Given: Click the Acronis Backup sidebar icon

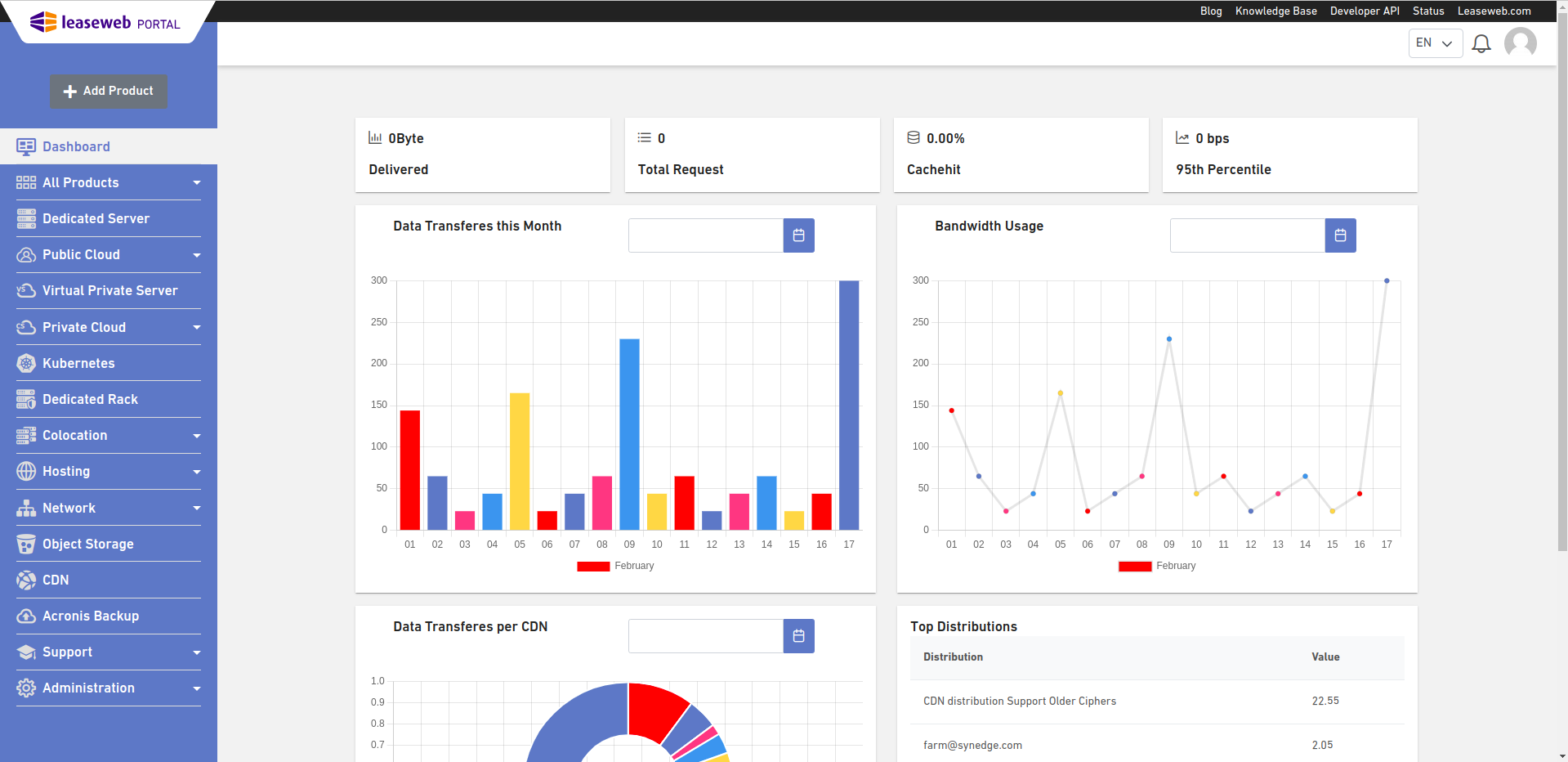Looking at the screenshot, I should [x=25, y=616].
